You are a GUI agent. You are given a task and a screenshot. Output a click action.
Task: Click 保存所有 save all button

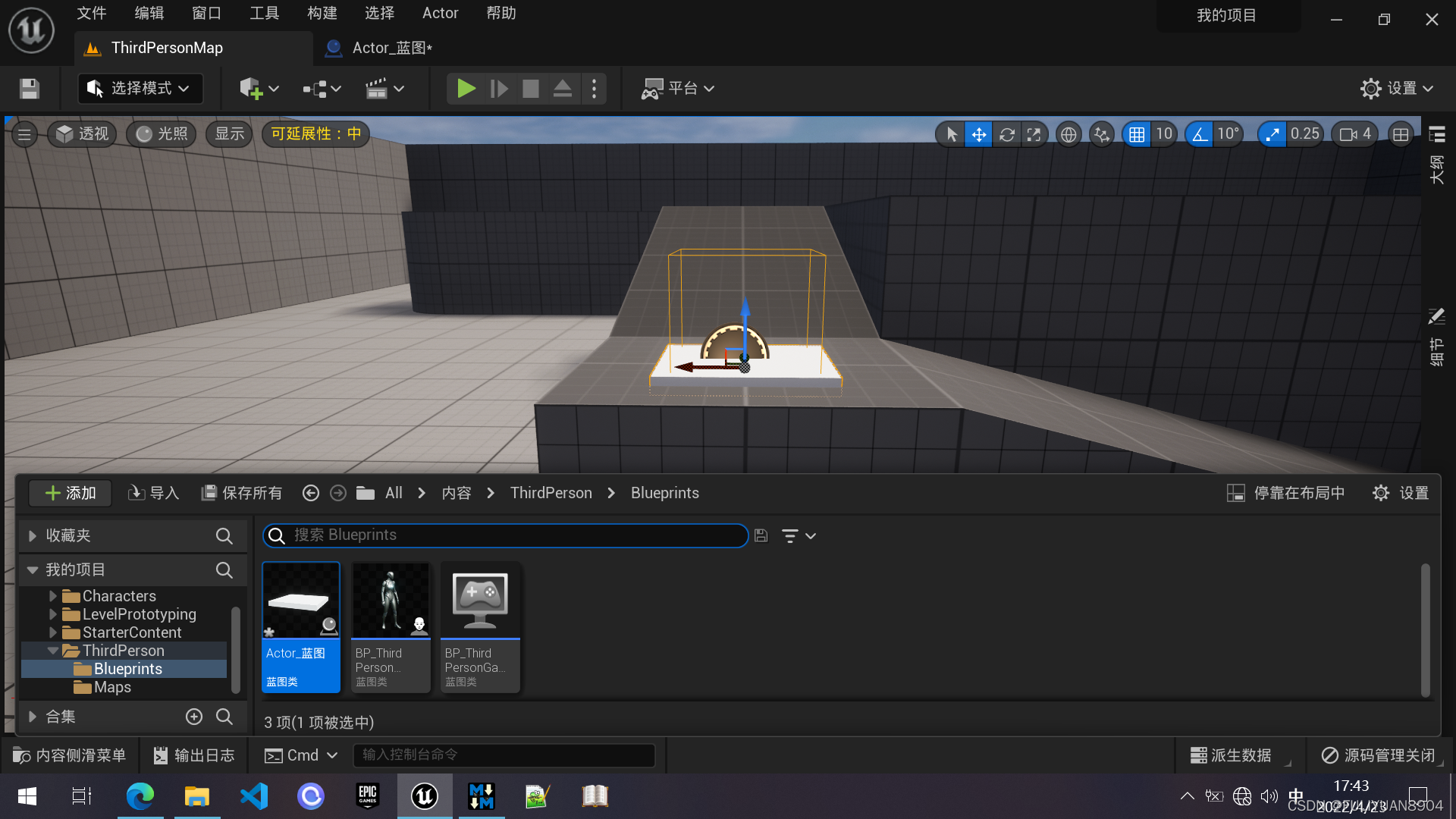(x=242, y=493)
